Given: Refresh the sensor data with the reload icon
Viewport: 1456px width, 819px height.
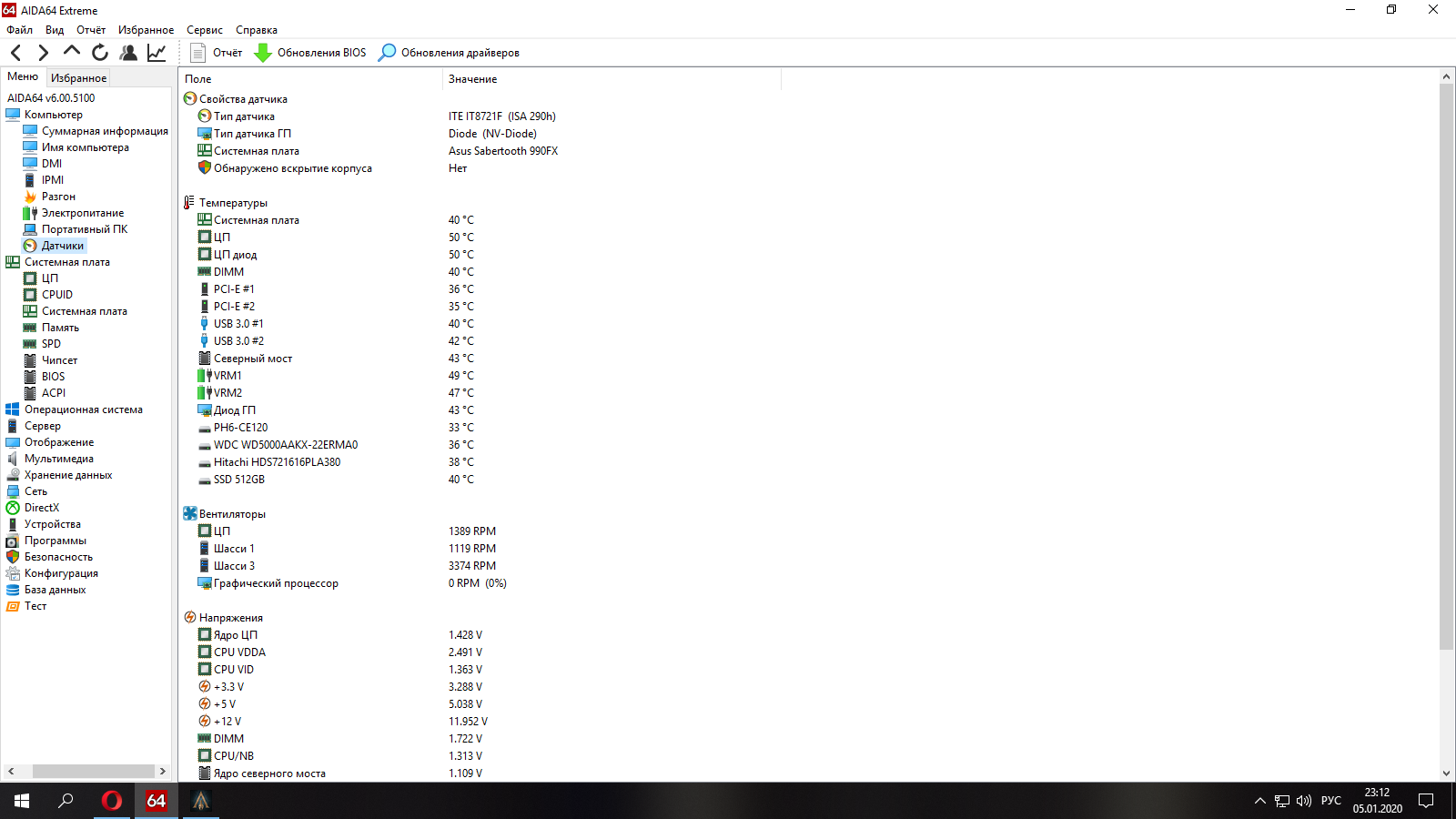Looking at the screenshot, I should pyautogui.click(x=100, y=53).
